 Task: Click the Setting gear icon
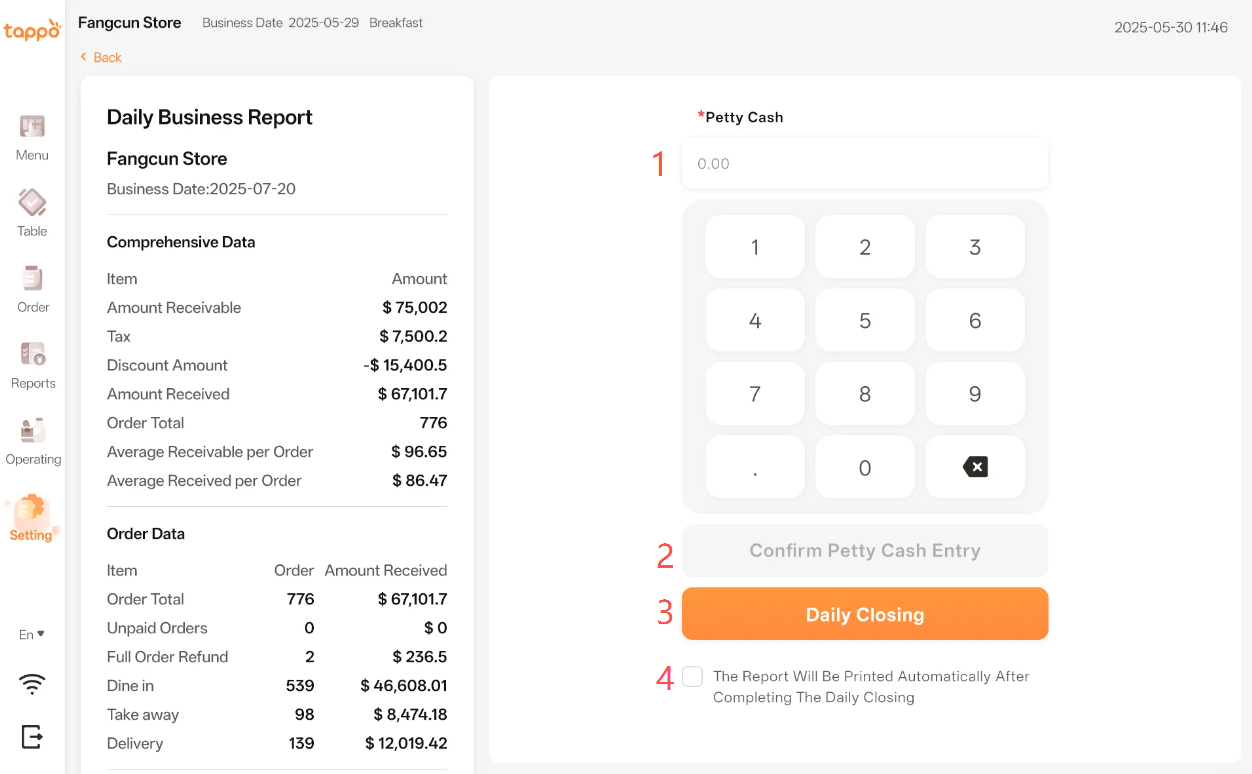(31, 510)
